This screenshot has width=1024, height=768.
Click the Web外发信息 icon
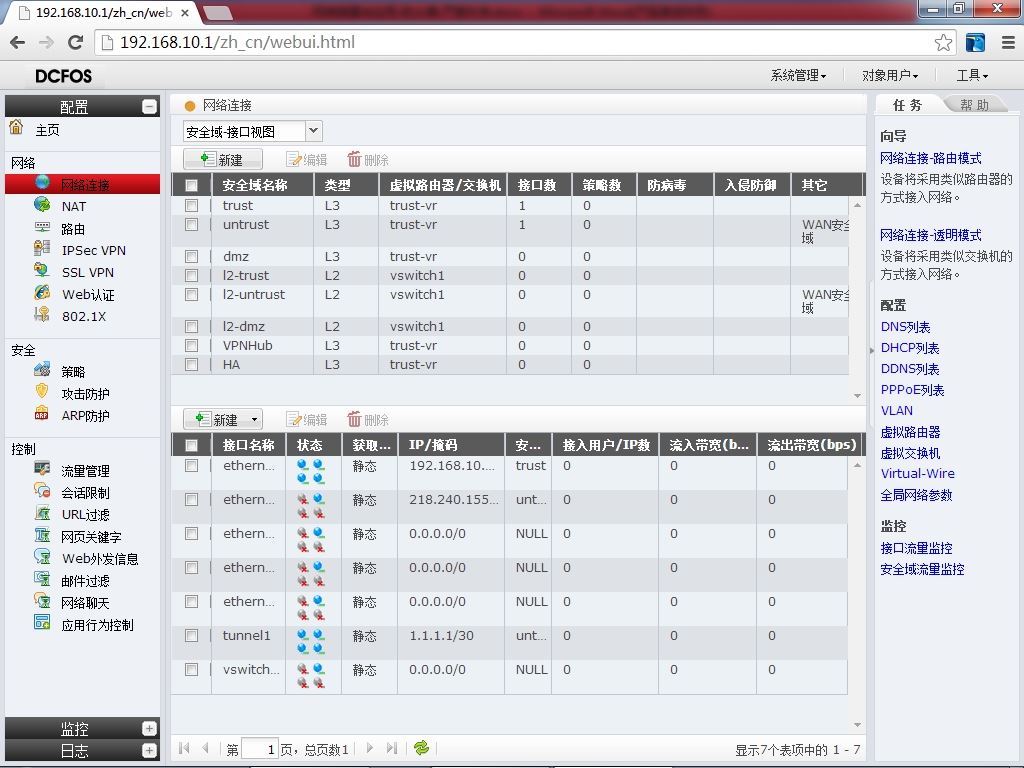(x=42, y=557)
